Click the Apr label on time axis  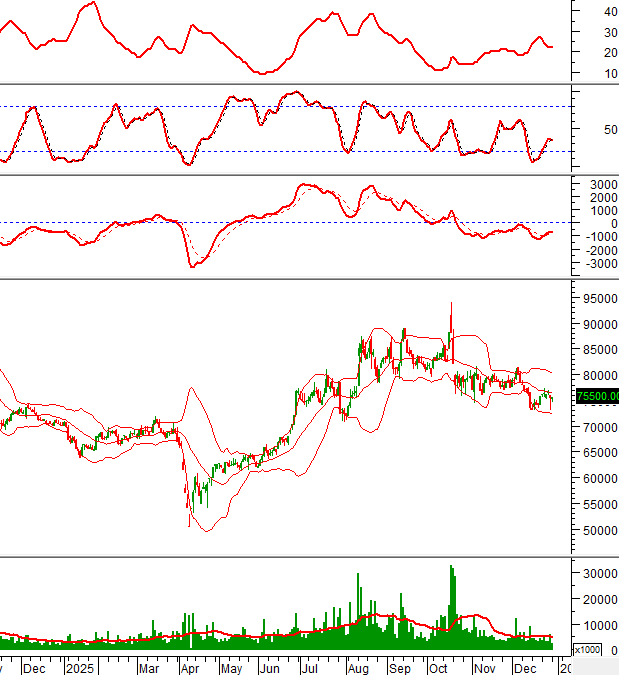[x=190, y=665]
